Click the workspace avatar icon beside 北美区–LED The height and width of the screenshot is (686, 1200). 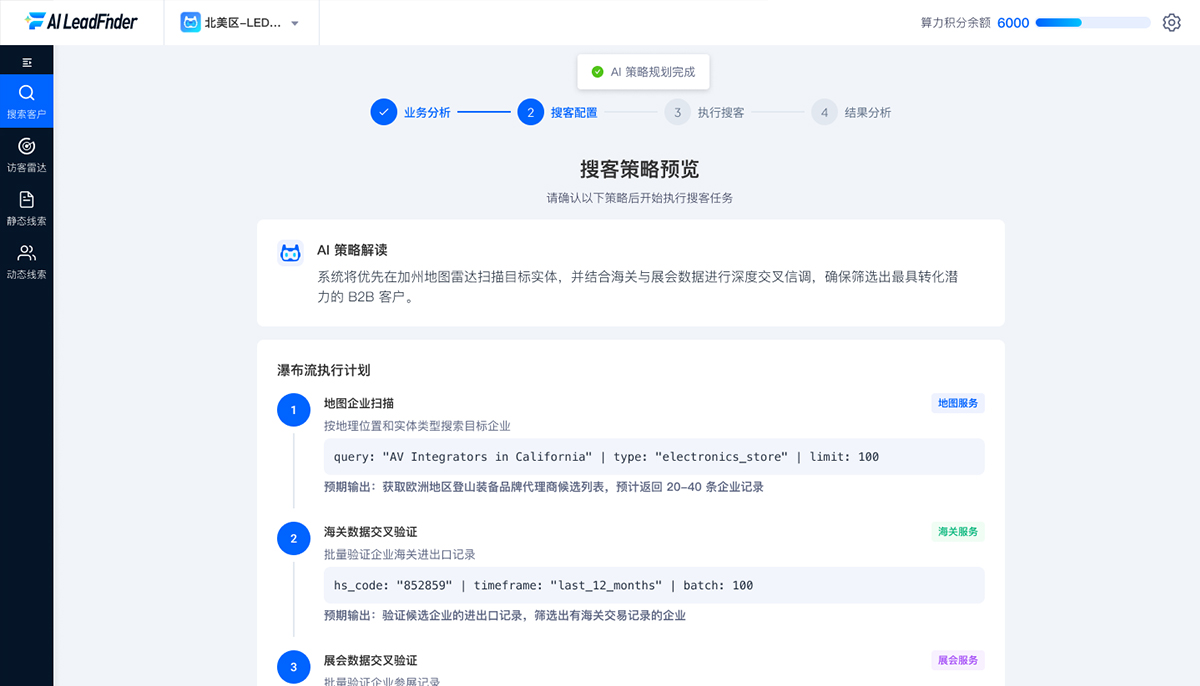(x=190, y=22)
